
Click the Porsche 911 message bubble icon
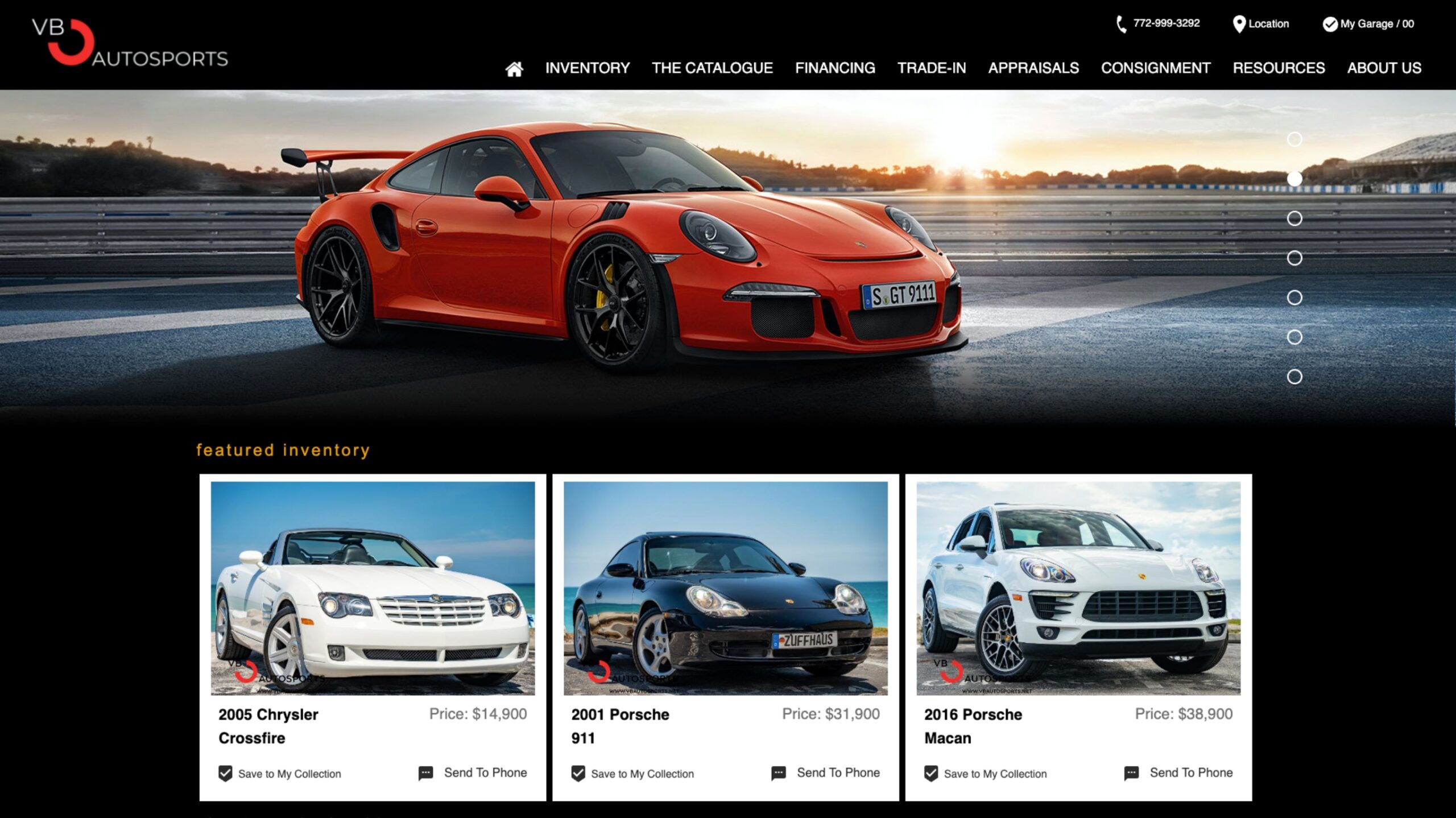pyautogui.click(x=779, y=773)
